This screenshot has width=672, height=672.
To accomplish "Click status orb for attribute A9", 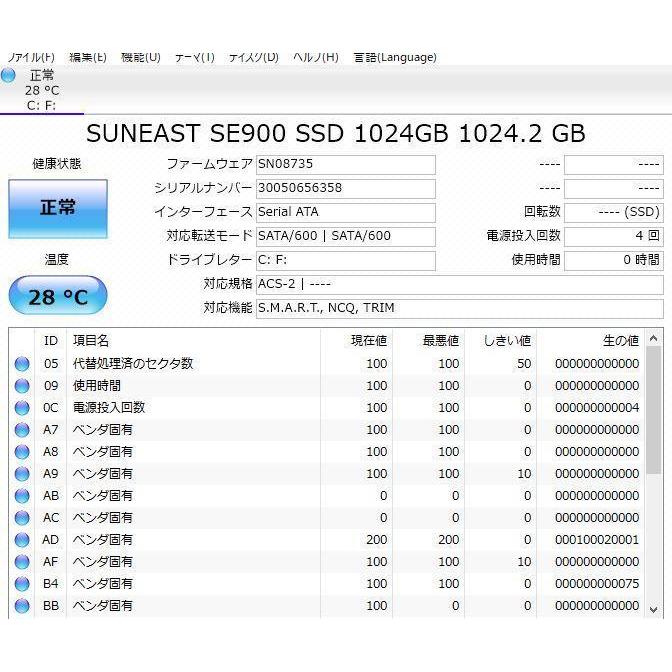I will pyautogui.click(x=22, y=474).
